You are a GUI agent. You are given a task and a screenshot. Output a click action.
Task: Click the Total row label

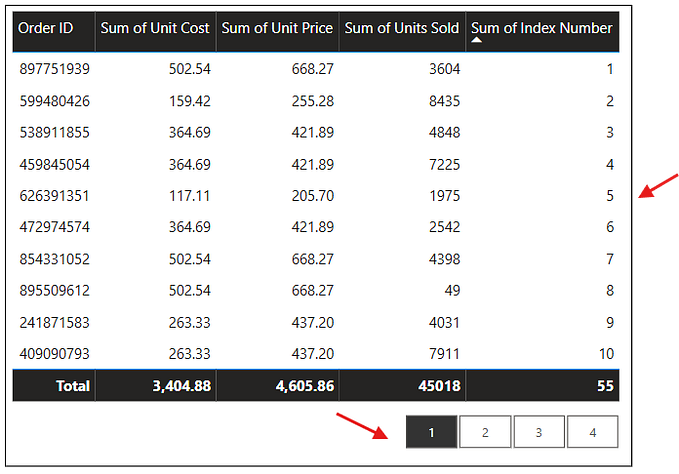[x=73, y=386]
